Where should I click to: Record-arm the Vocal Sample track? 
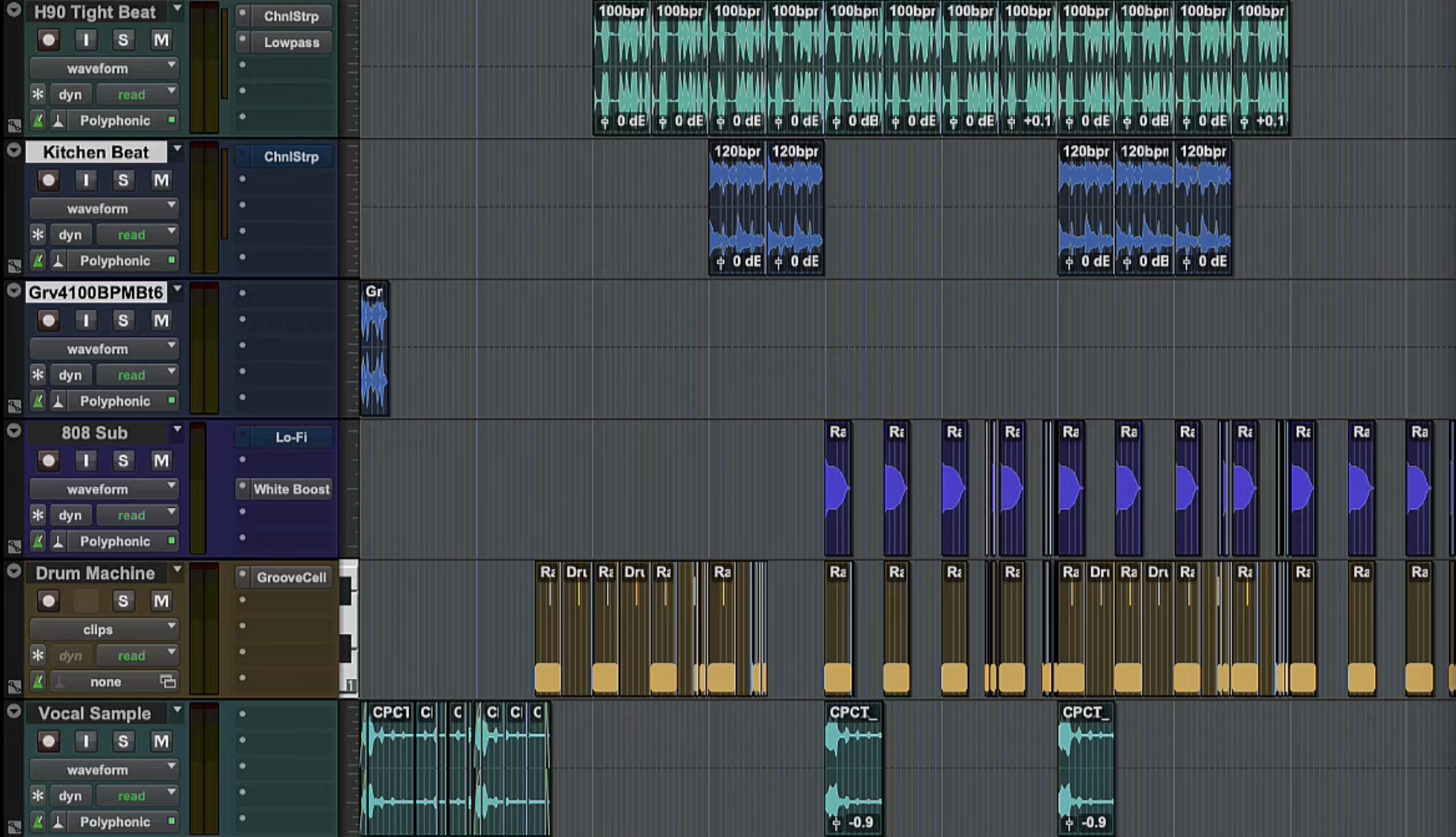tap(48, 741)
